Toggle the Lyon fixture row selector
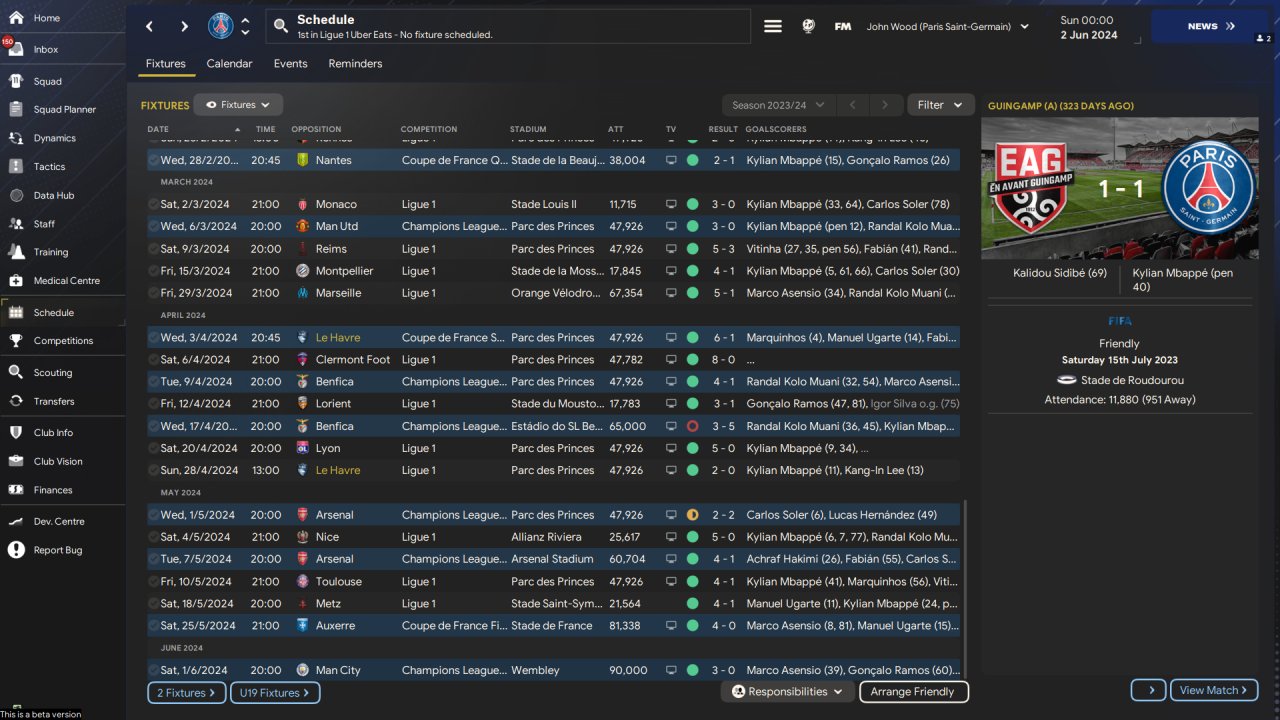This screenshot has width=1280, height=720. [154, 448]
